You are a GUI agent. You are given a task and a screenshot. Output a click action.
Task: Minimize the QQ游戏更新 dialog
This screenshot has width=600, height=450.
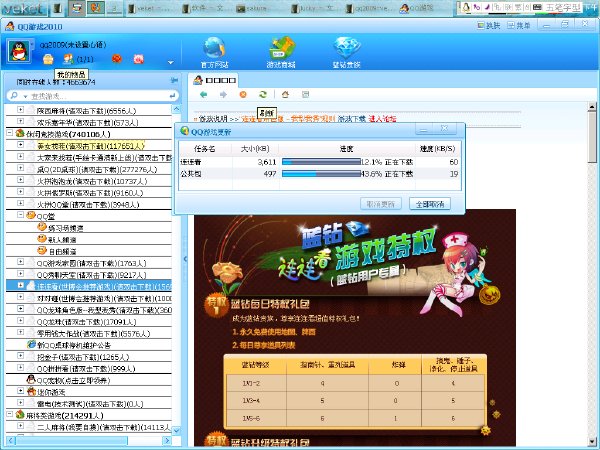[424, 130]
